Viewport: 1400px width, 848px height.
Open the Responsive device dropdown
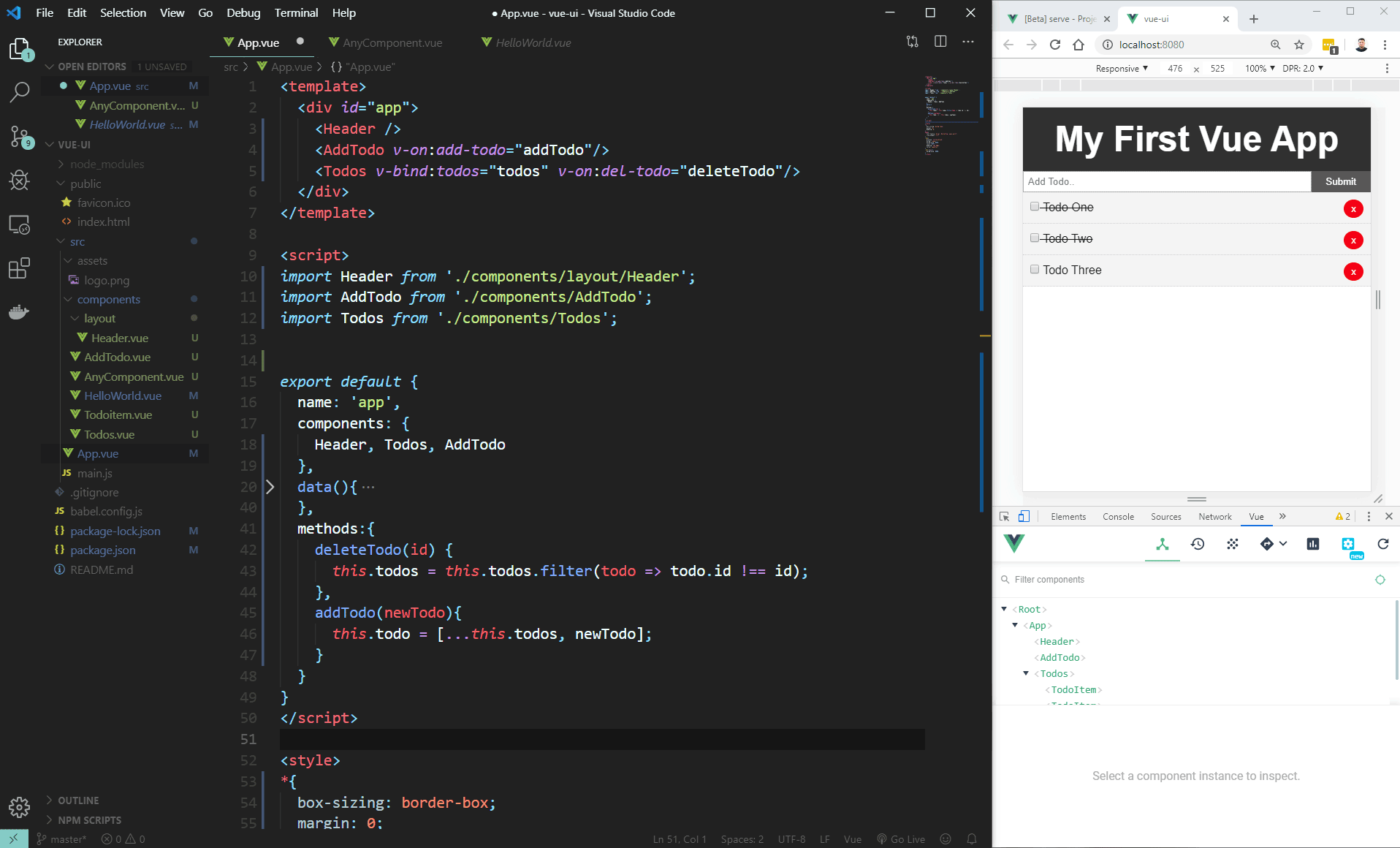pos(1120,68)
